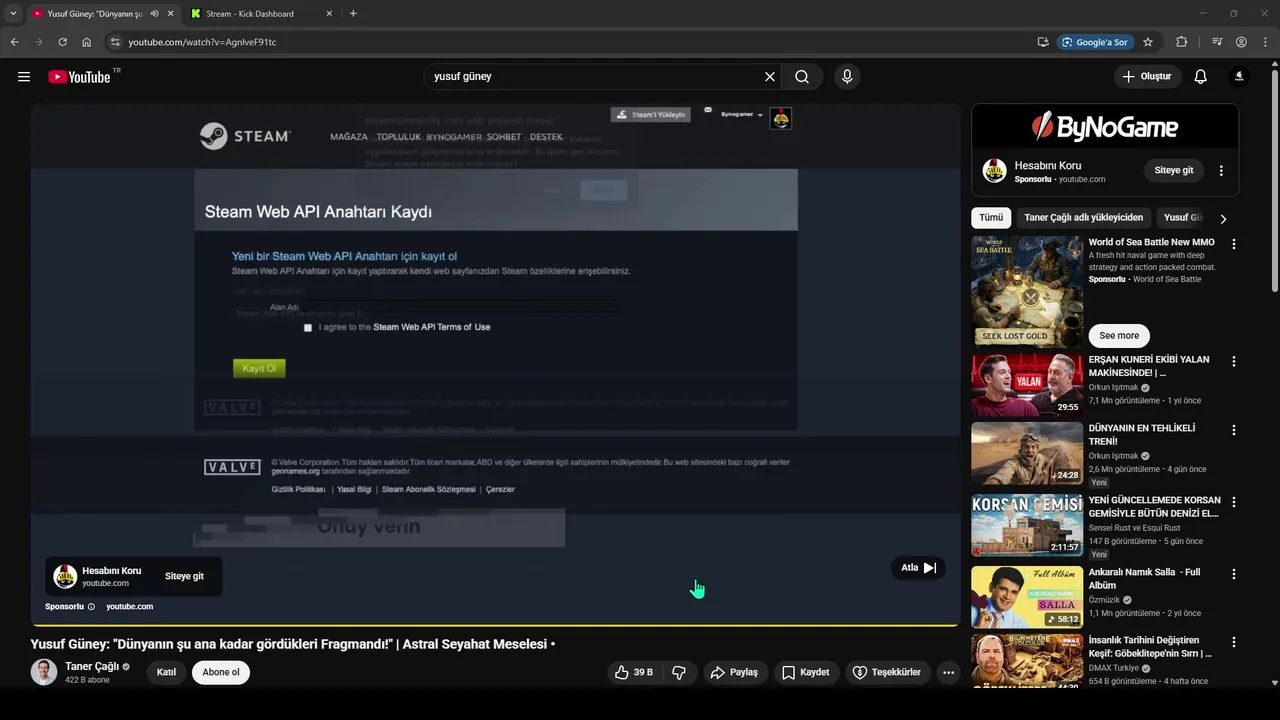Start voice search with microphone icon

tap(847, 77)
